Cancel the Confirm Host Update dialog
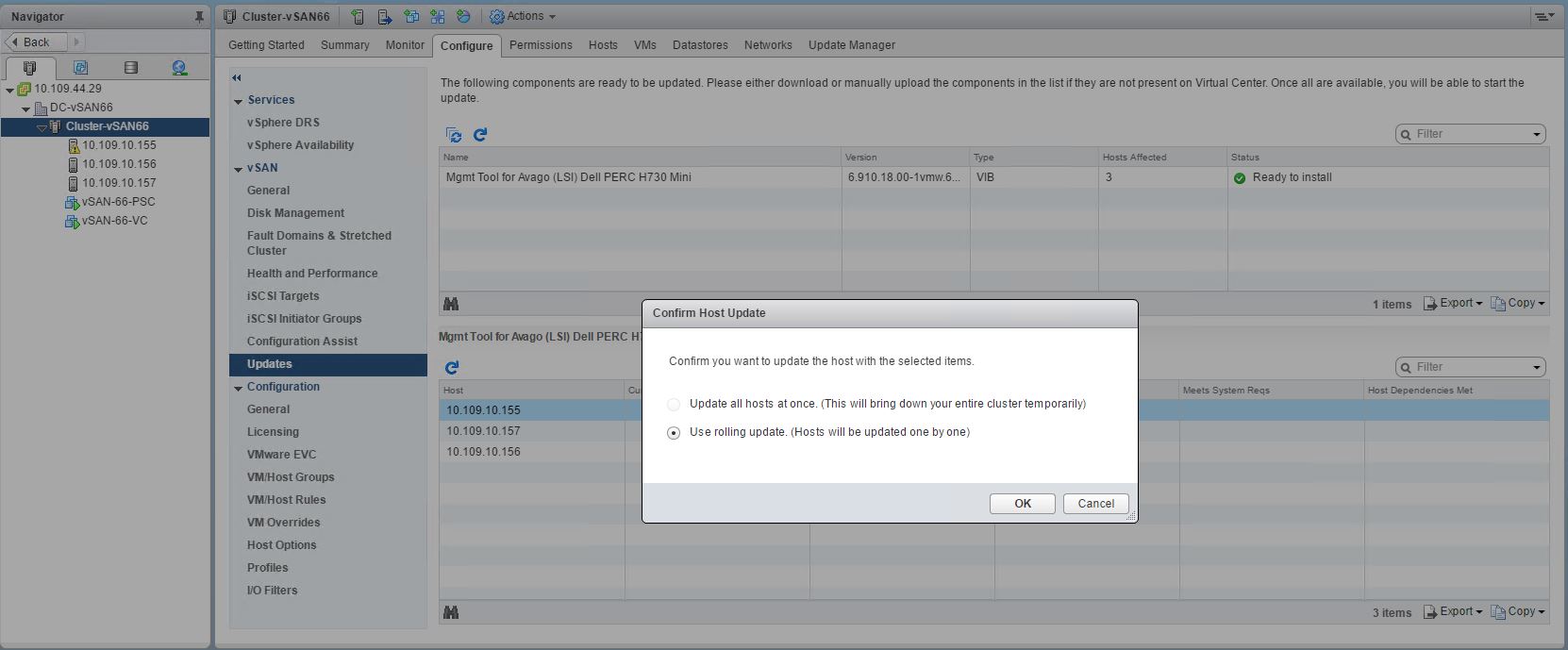 (1095, 504)
